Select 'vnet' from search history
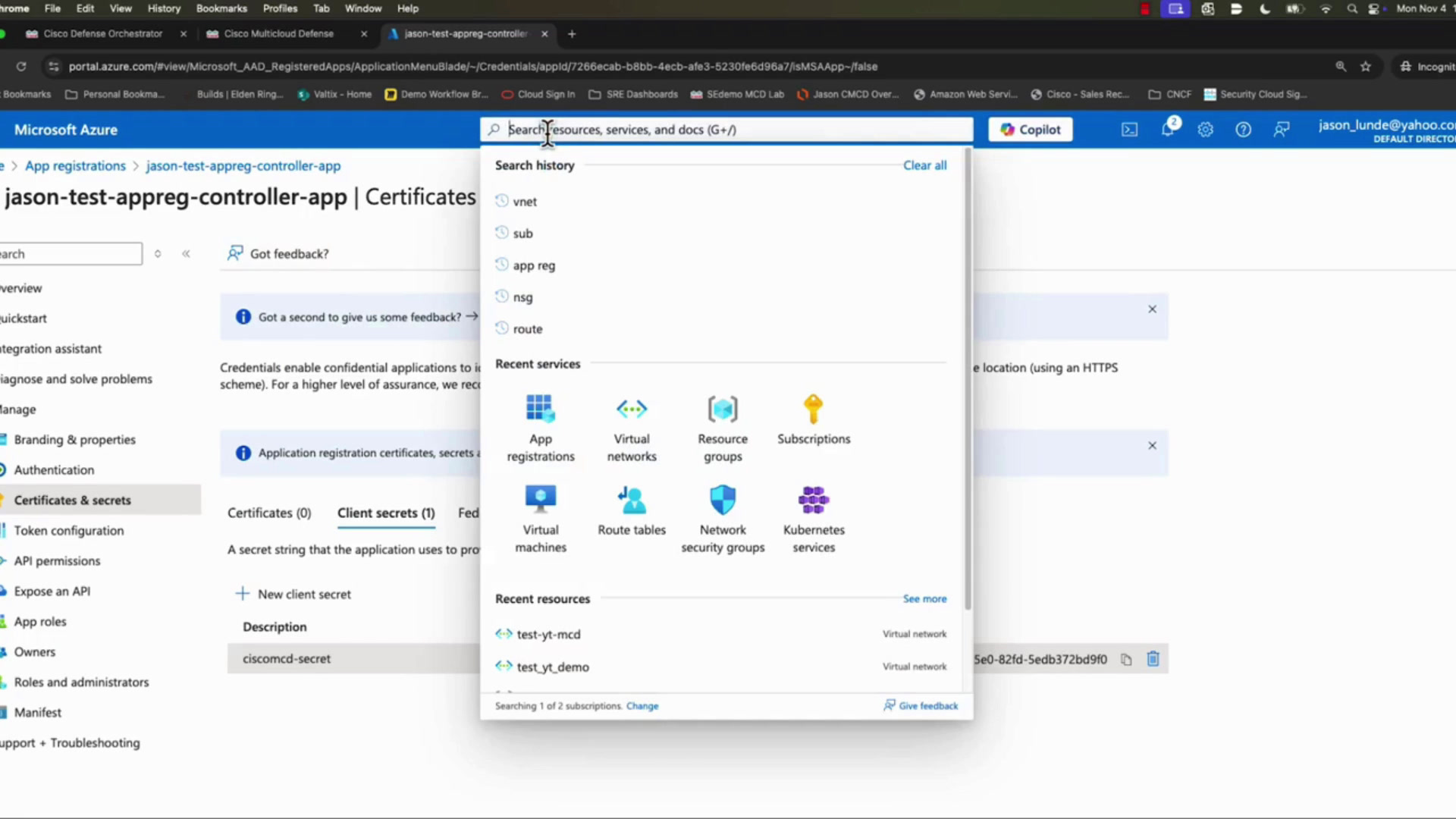1456x819 pixels. tap(525, 202)
